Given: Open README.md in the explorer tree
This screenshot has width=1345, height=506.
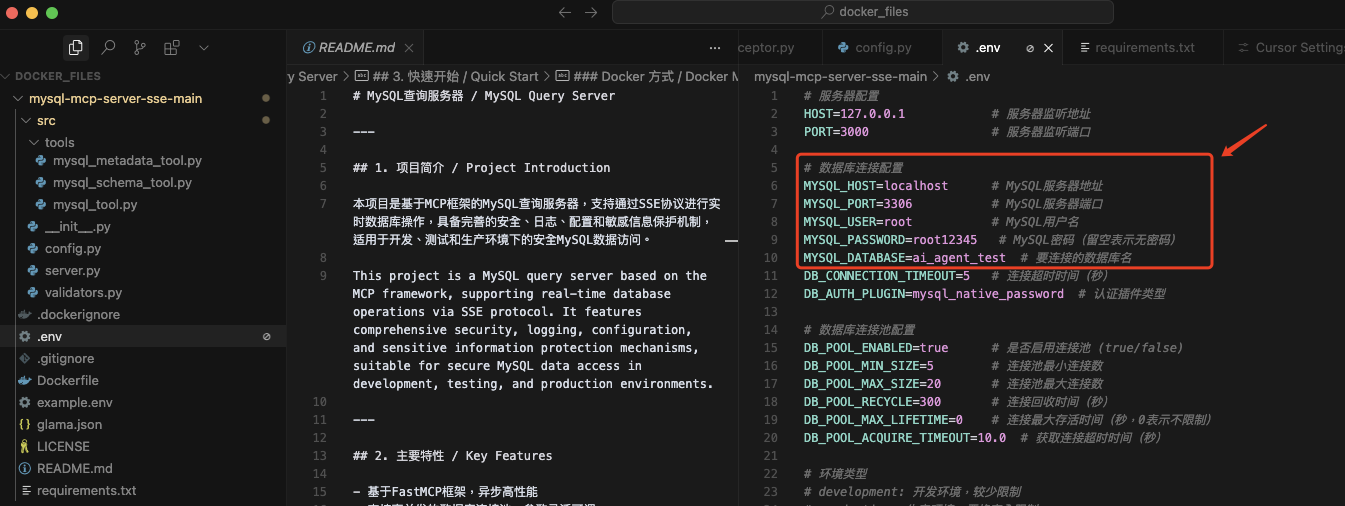Looking at the screenshot, I should (74, 468).
